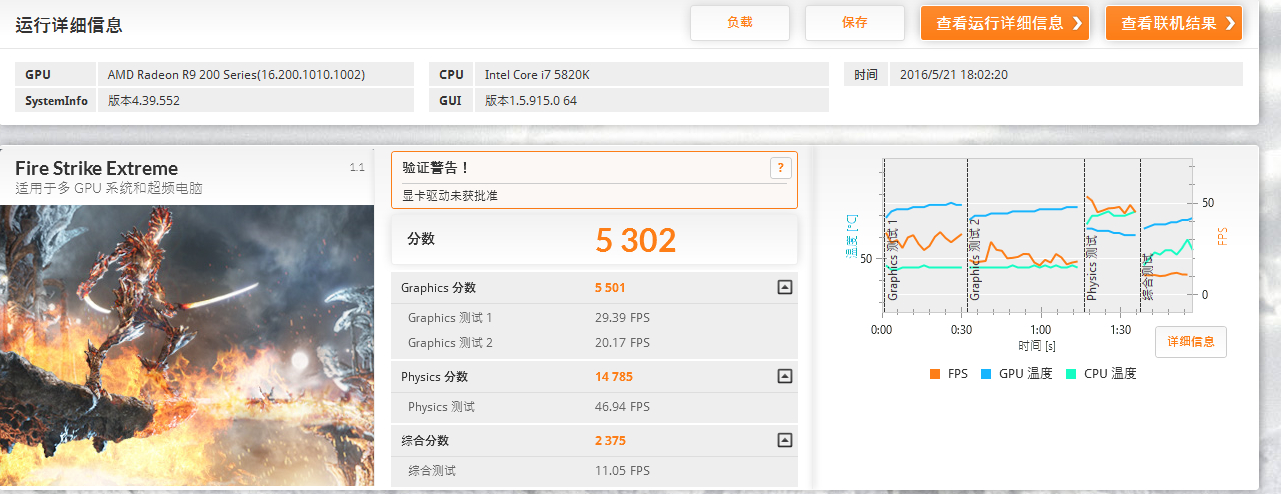Click the Graphics score 5 501

[610, 288]
